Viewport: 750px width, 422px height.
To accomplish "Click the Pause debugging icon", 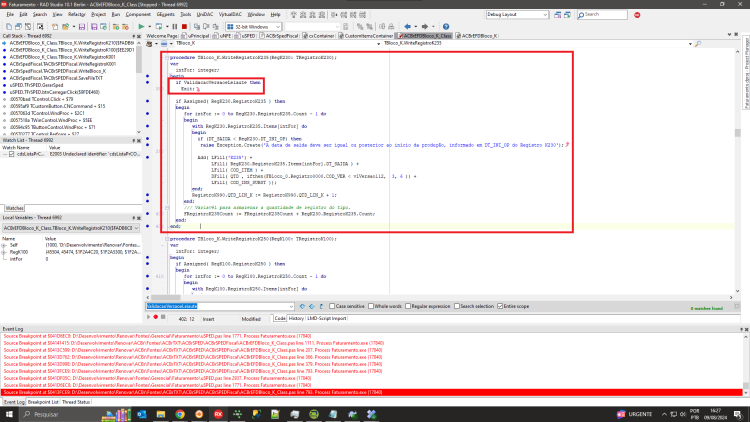I will (175, 27).
